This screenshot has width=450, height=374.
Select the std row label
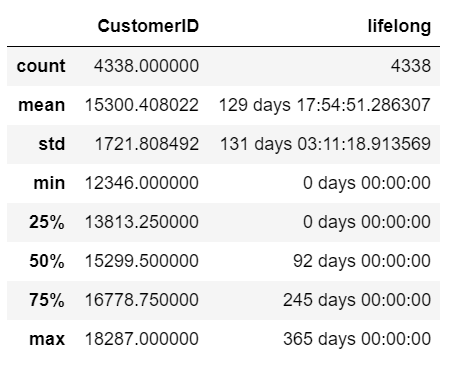click(x=52, y=144)
